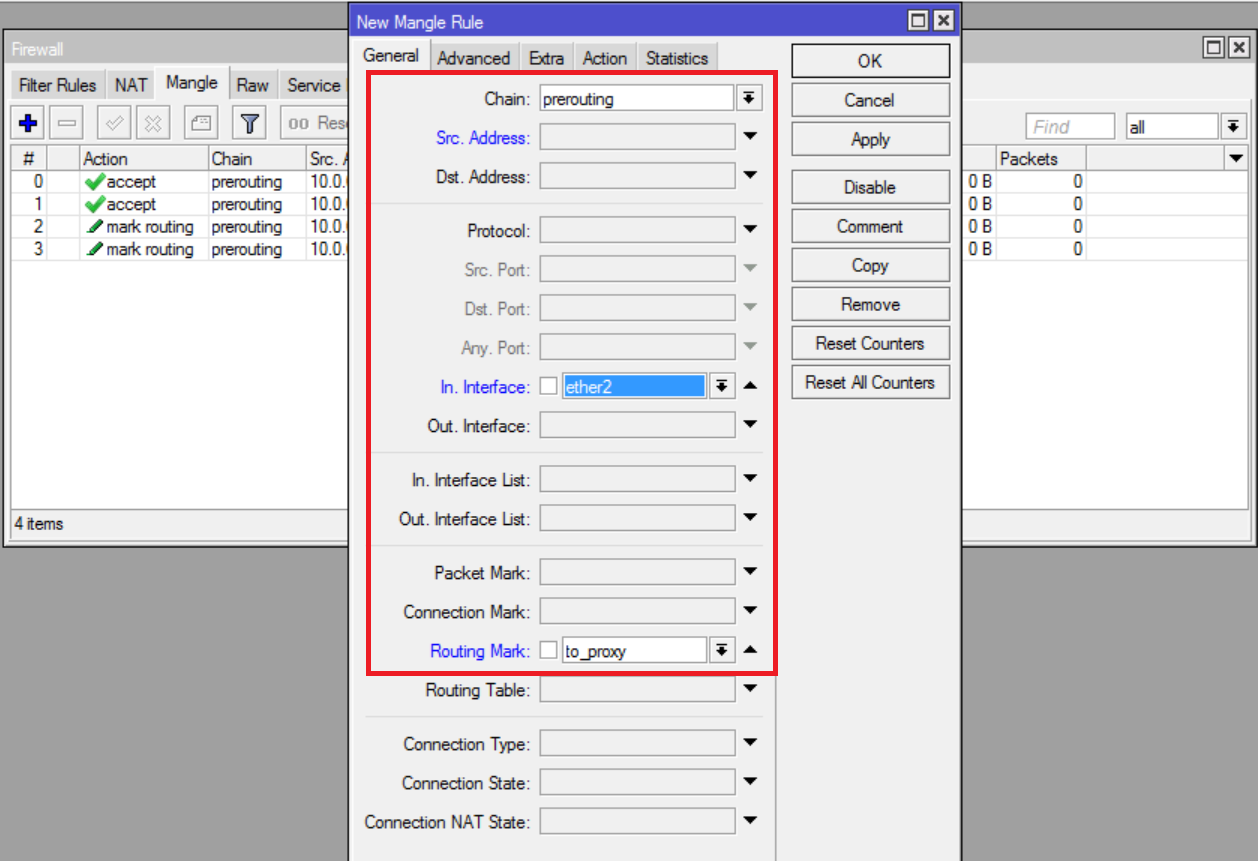
Task: Click the Comment button
Action: point(870,226)
